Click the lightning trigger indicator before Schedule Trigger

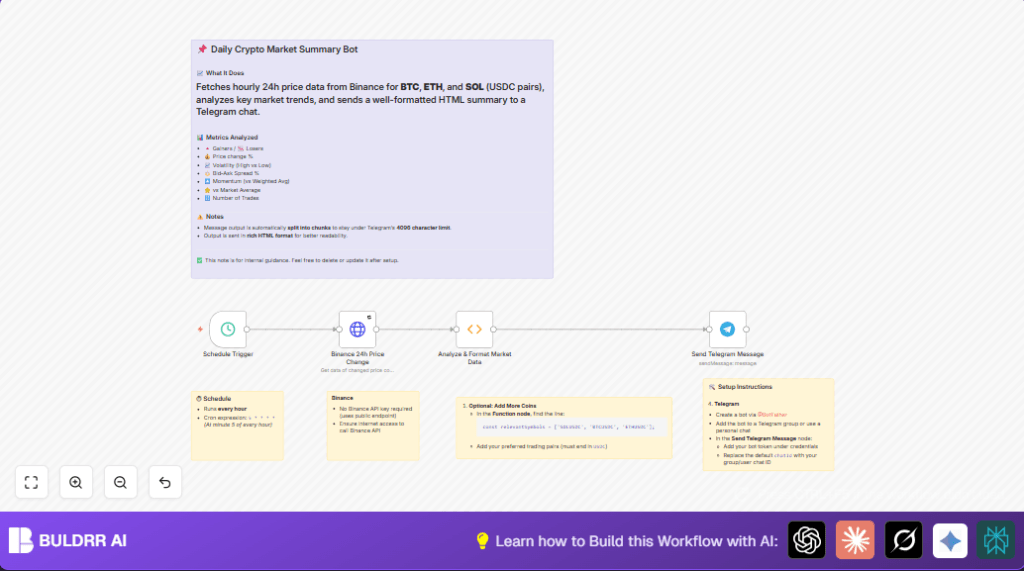[200, 329]
